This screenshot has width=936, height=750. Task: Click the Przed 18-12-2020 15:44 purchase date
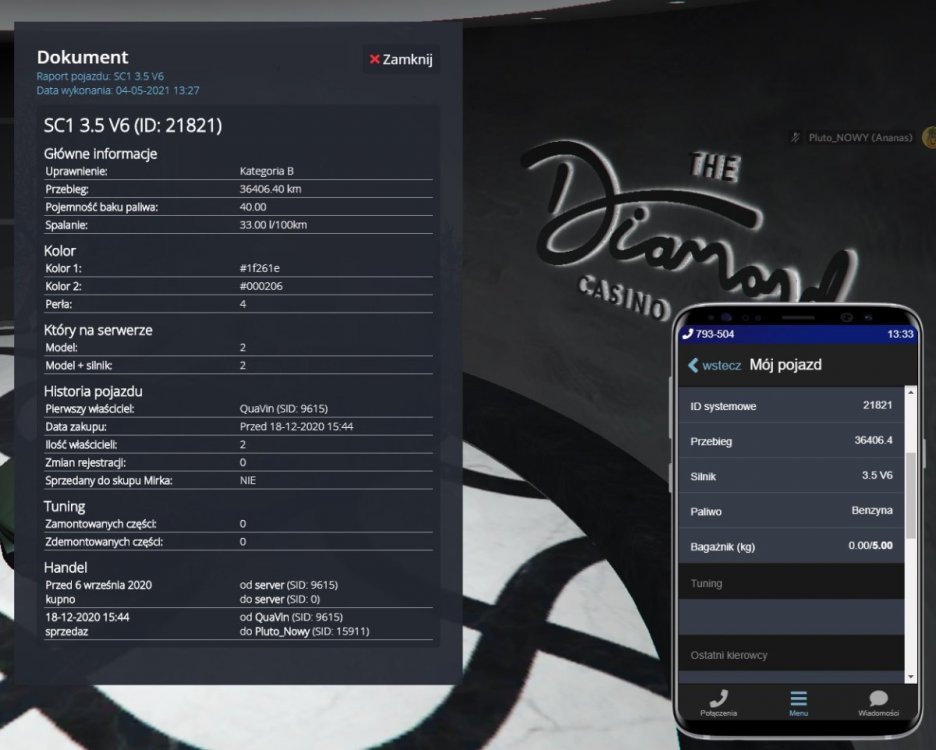(x=297, y=426)
